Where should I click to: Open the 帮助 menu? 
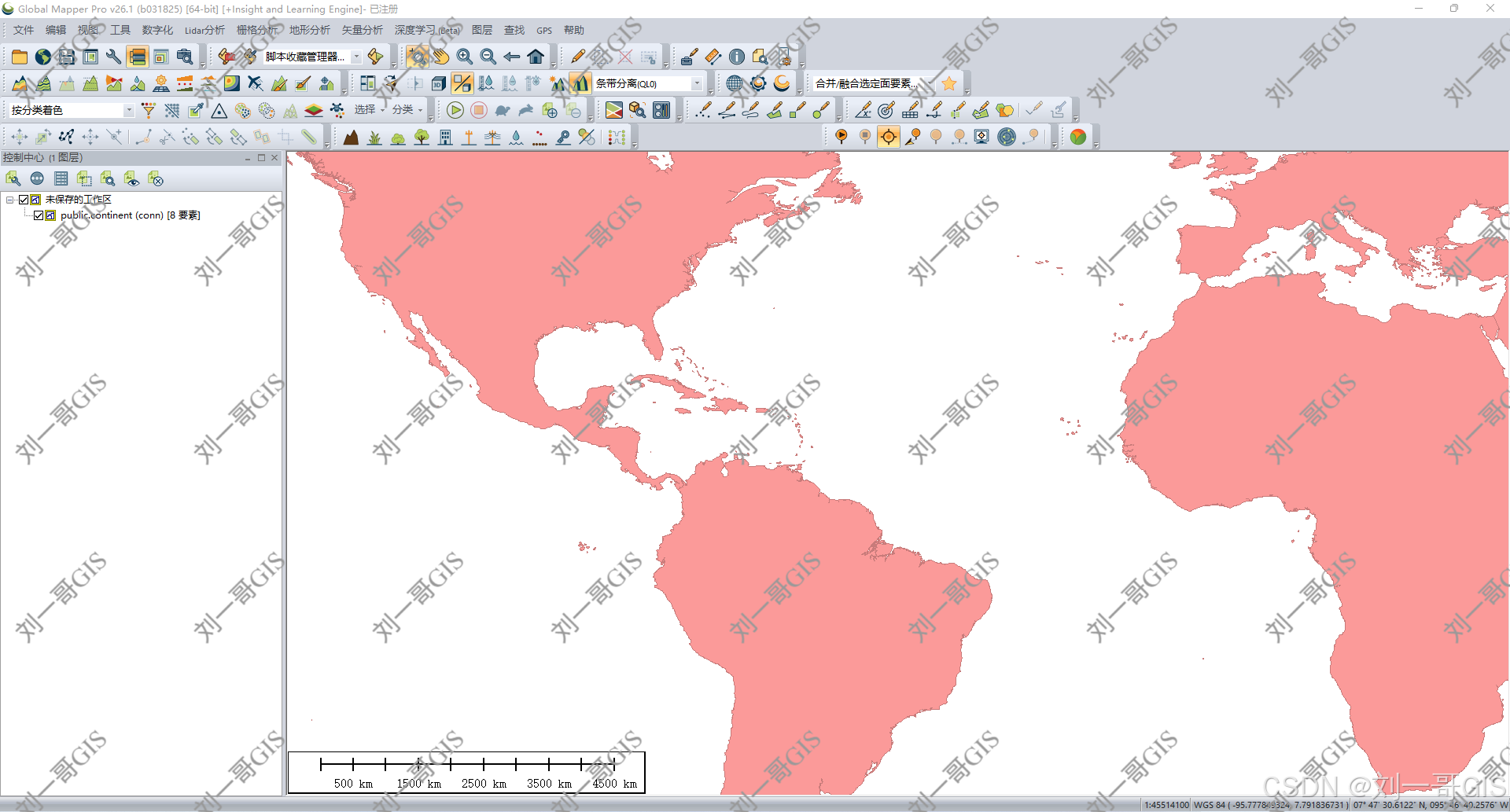click(574, 30)
